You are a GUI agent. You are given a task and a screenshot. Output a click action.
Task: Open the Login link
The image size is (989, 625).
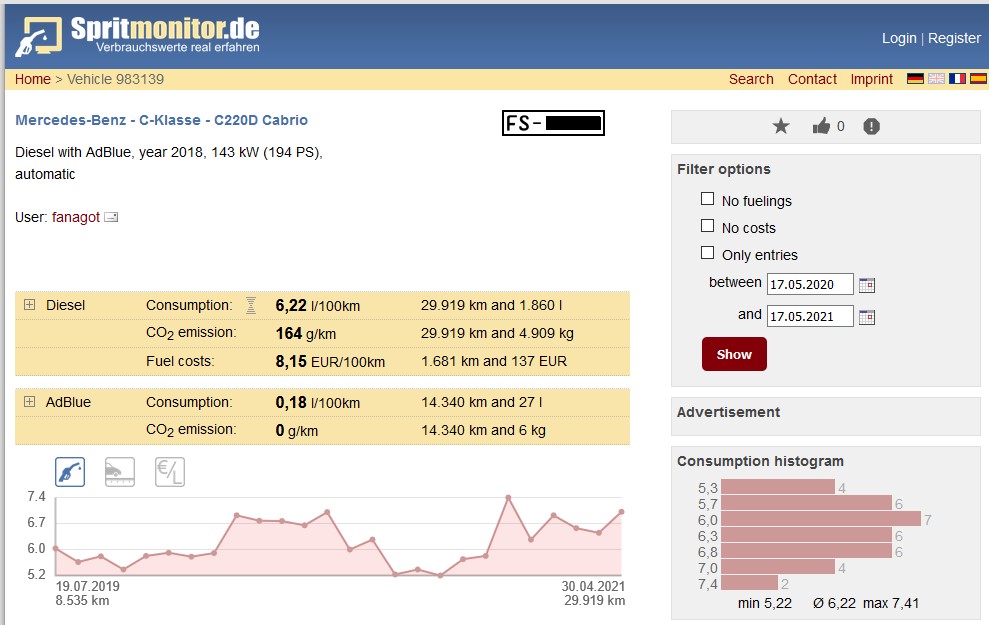[x=899, y=38]
